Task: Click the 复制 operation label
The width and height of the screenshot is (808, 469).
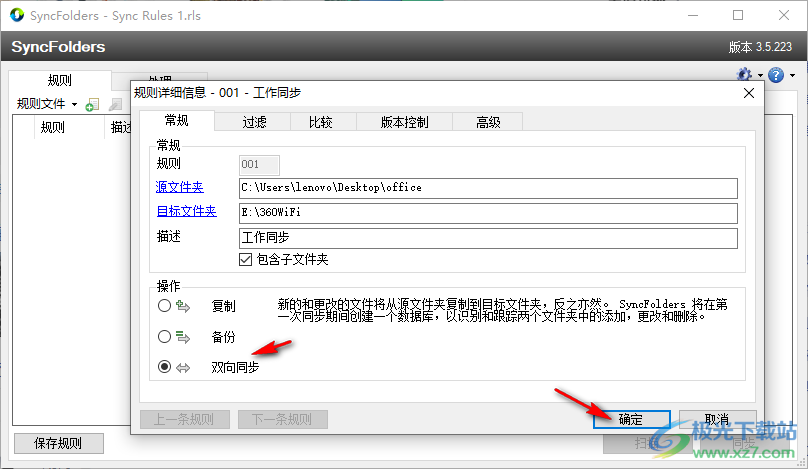Action: tap(223, 306)
